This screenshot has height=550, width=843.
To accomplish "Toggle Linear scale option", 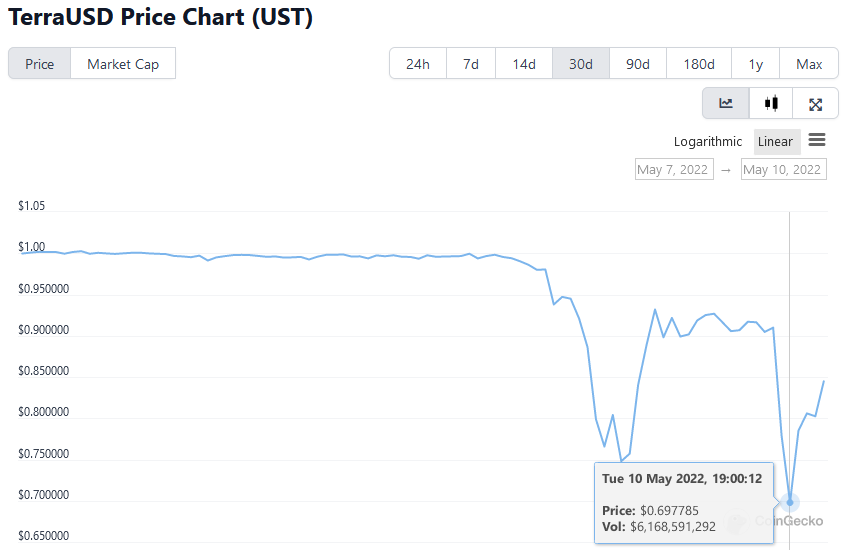I will point(775,141).
